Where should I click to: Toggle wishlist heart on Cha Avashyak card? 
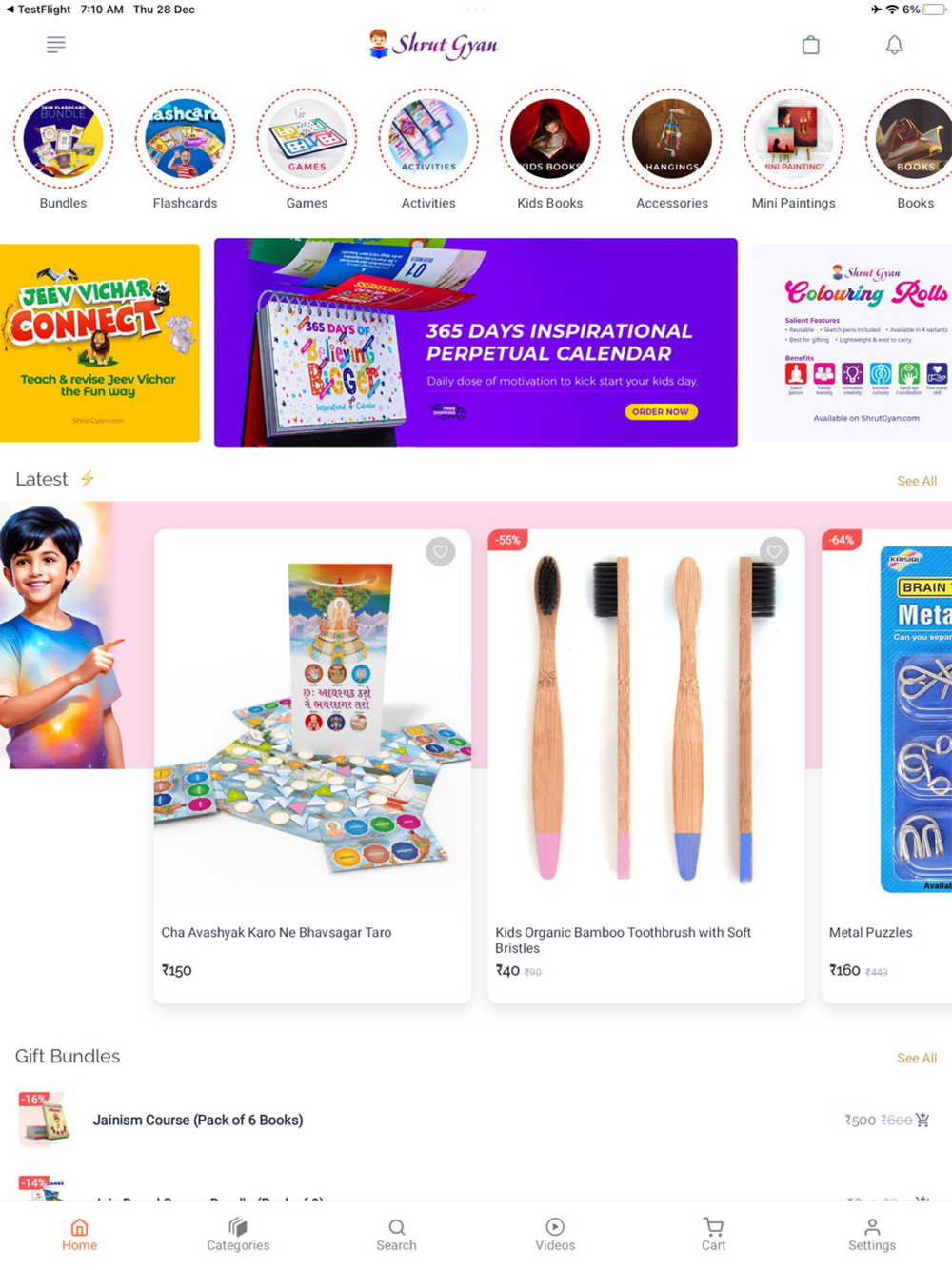pos(440,551)
